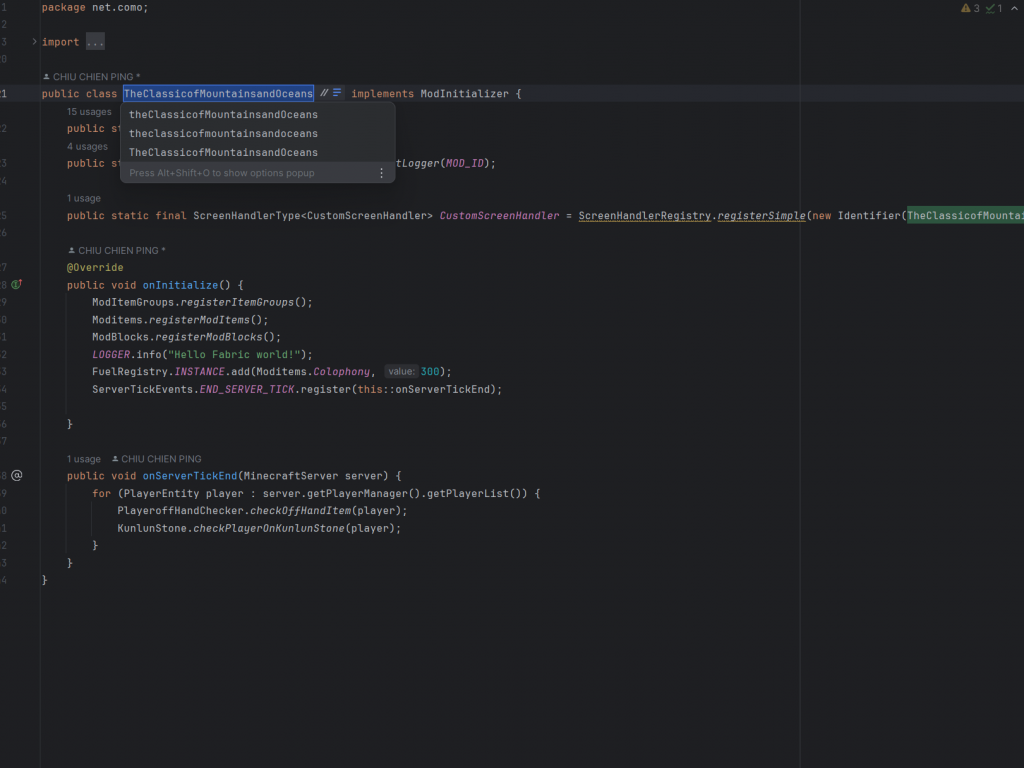The image size is (1024, 768).
Task: Select all-lowercase suggestion theclassicofmountainsandoceans
Action: 223,133
